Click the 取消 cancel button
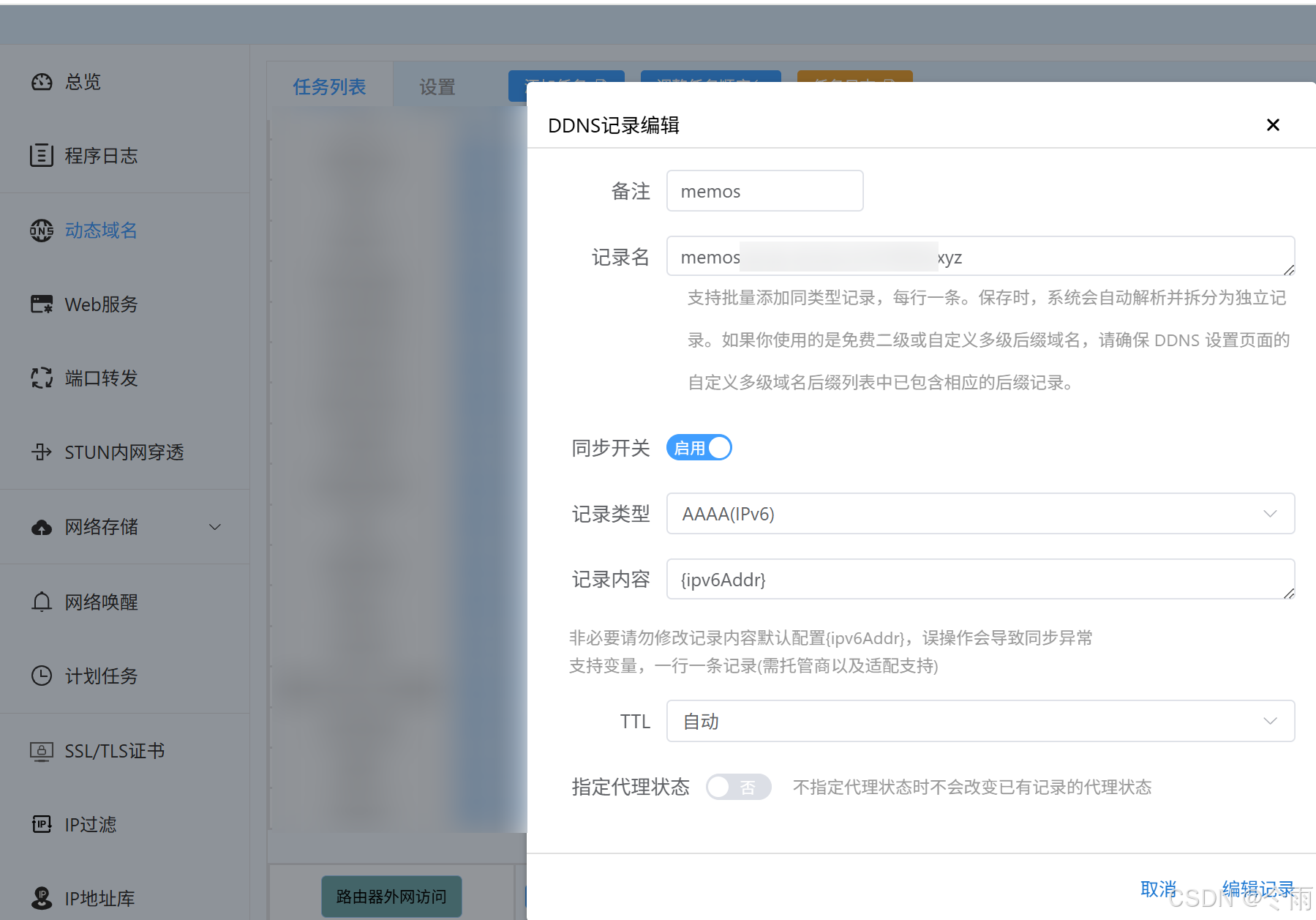 (1159, 889)
